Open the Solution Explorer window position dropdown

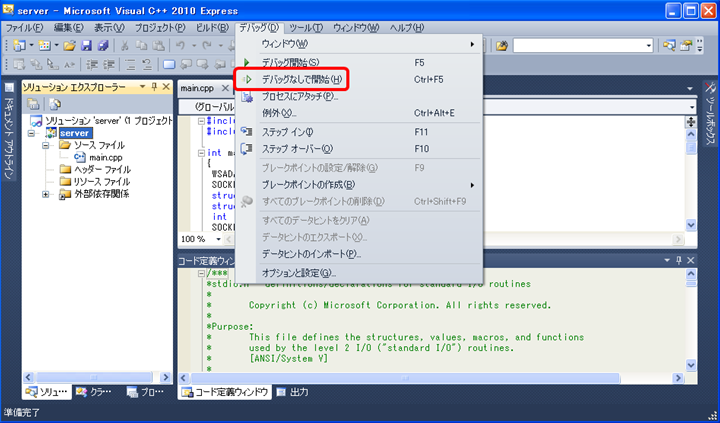(x=142, y=86)
